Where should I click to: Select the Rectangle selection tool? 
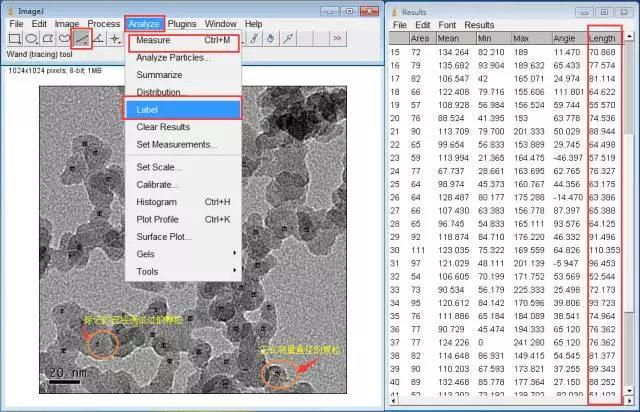(15, 39)
